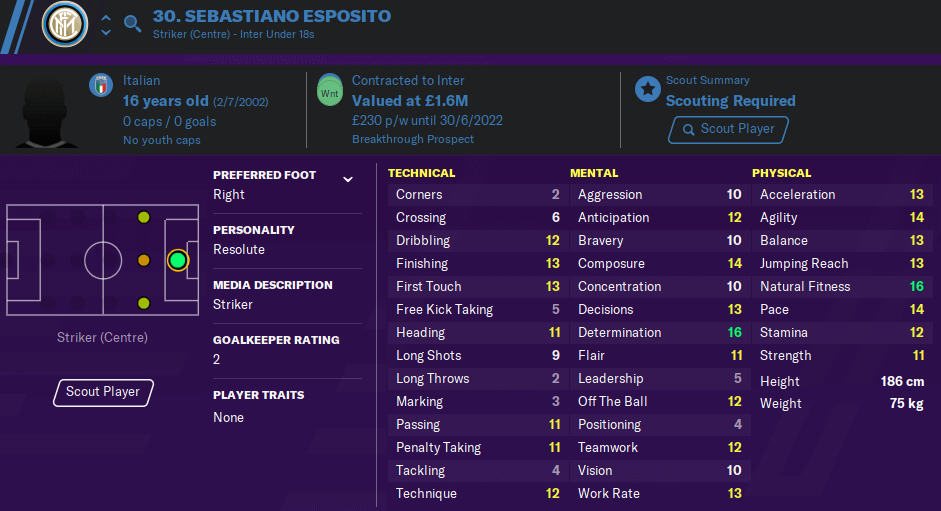Click the Scout Summary star icon
941x511 pixels.
pos(648,89)
